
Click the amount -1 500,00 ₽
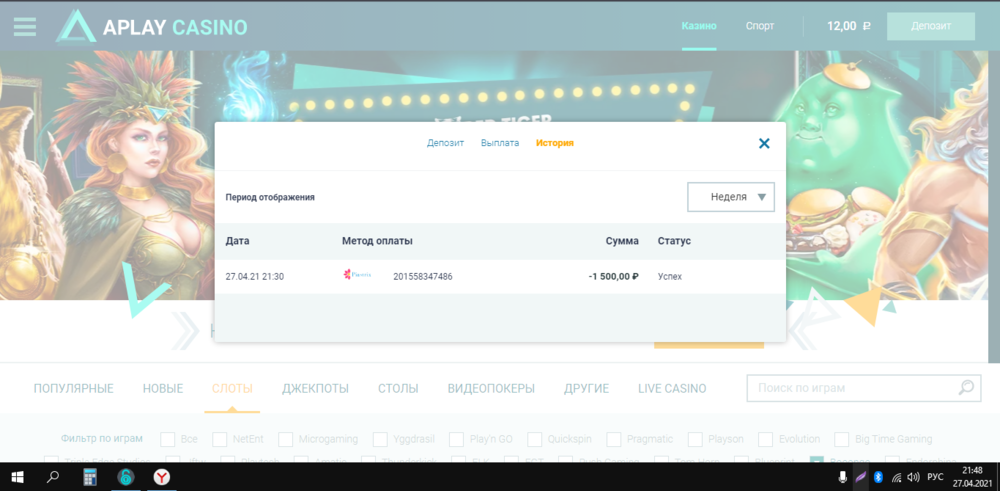pos(614,277)
